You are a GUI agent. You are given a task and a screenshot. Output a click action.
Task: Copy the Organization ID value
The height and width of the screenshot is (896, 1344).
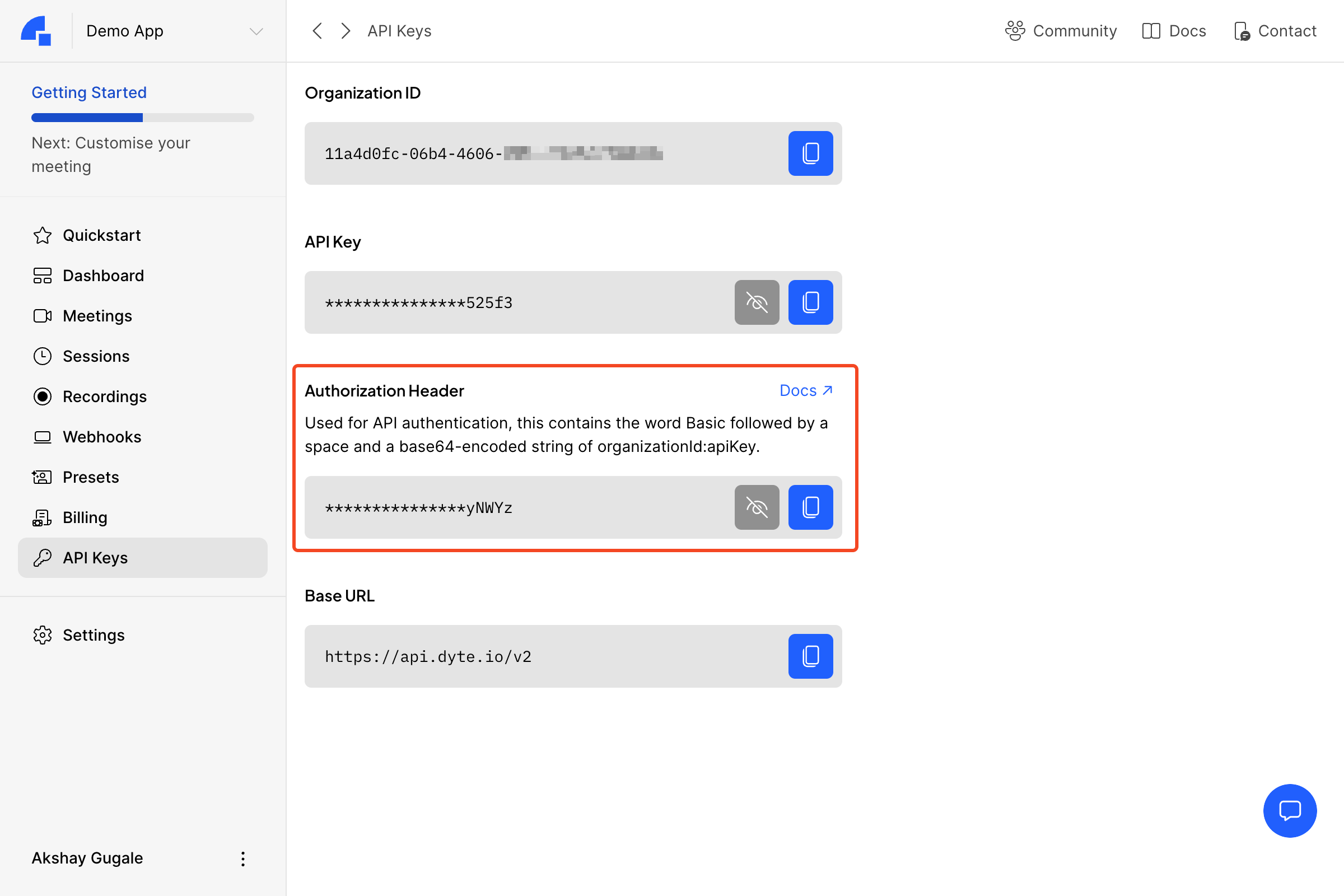tap(810, 153)
